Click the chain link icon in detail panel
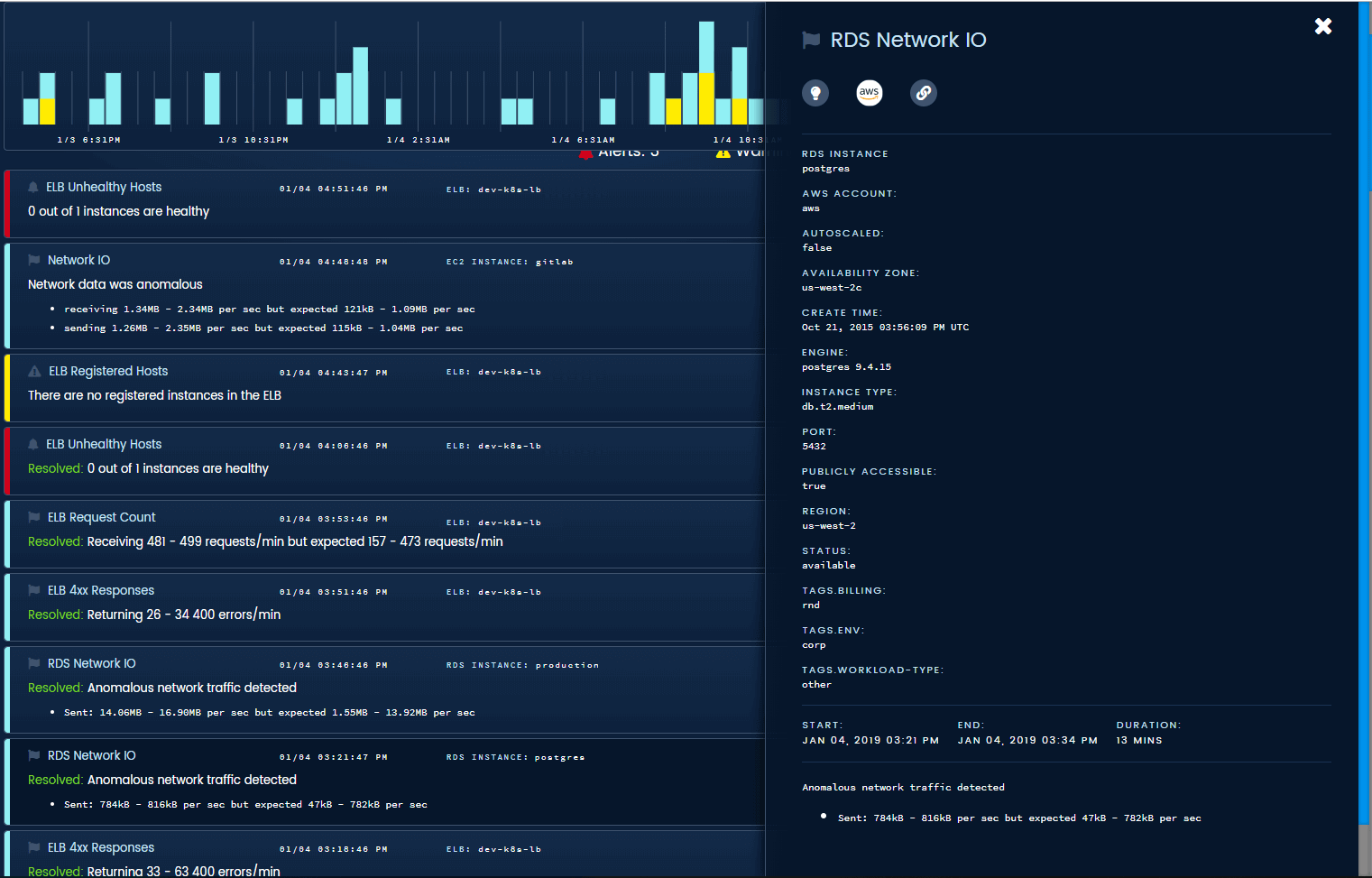Viewport: 1372px width, 878px height. [923, 92]
